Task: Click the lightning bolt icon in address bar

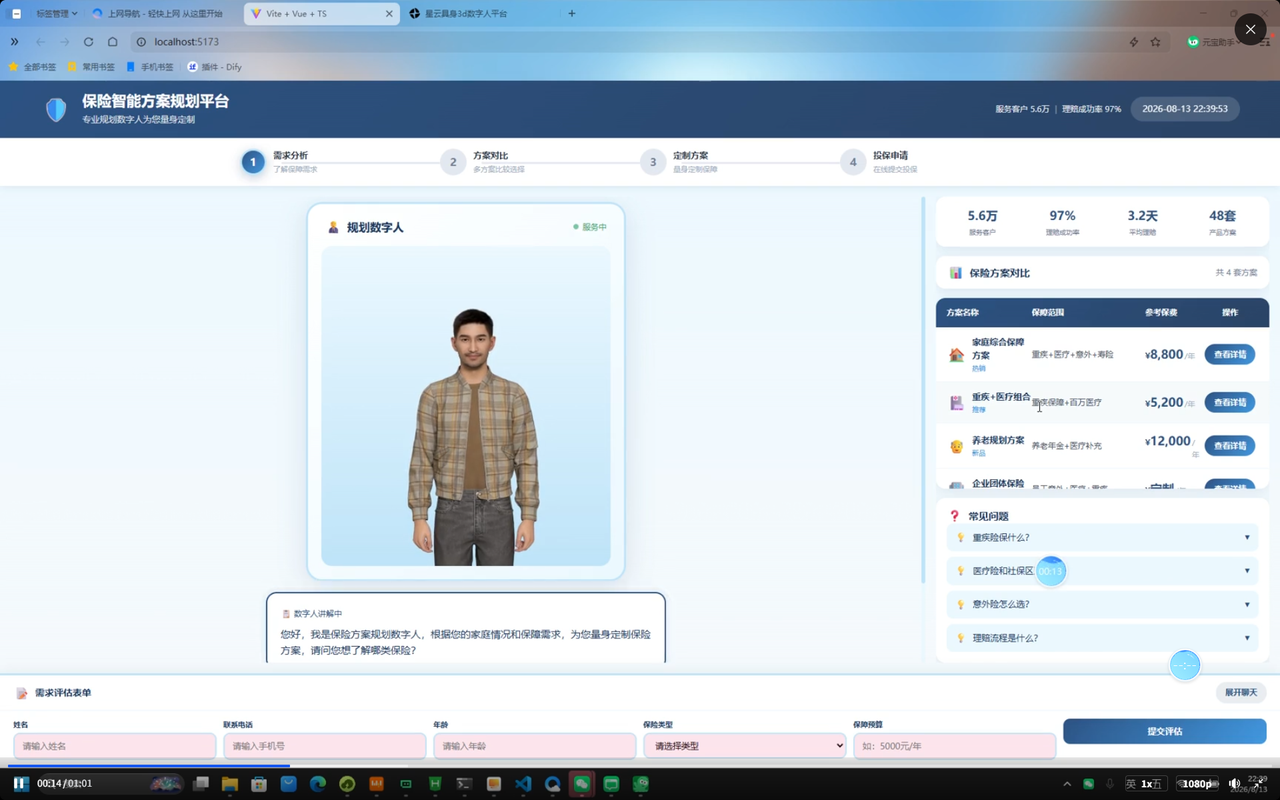Action: tap(1133, 42)
